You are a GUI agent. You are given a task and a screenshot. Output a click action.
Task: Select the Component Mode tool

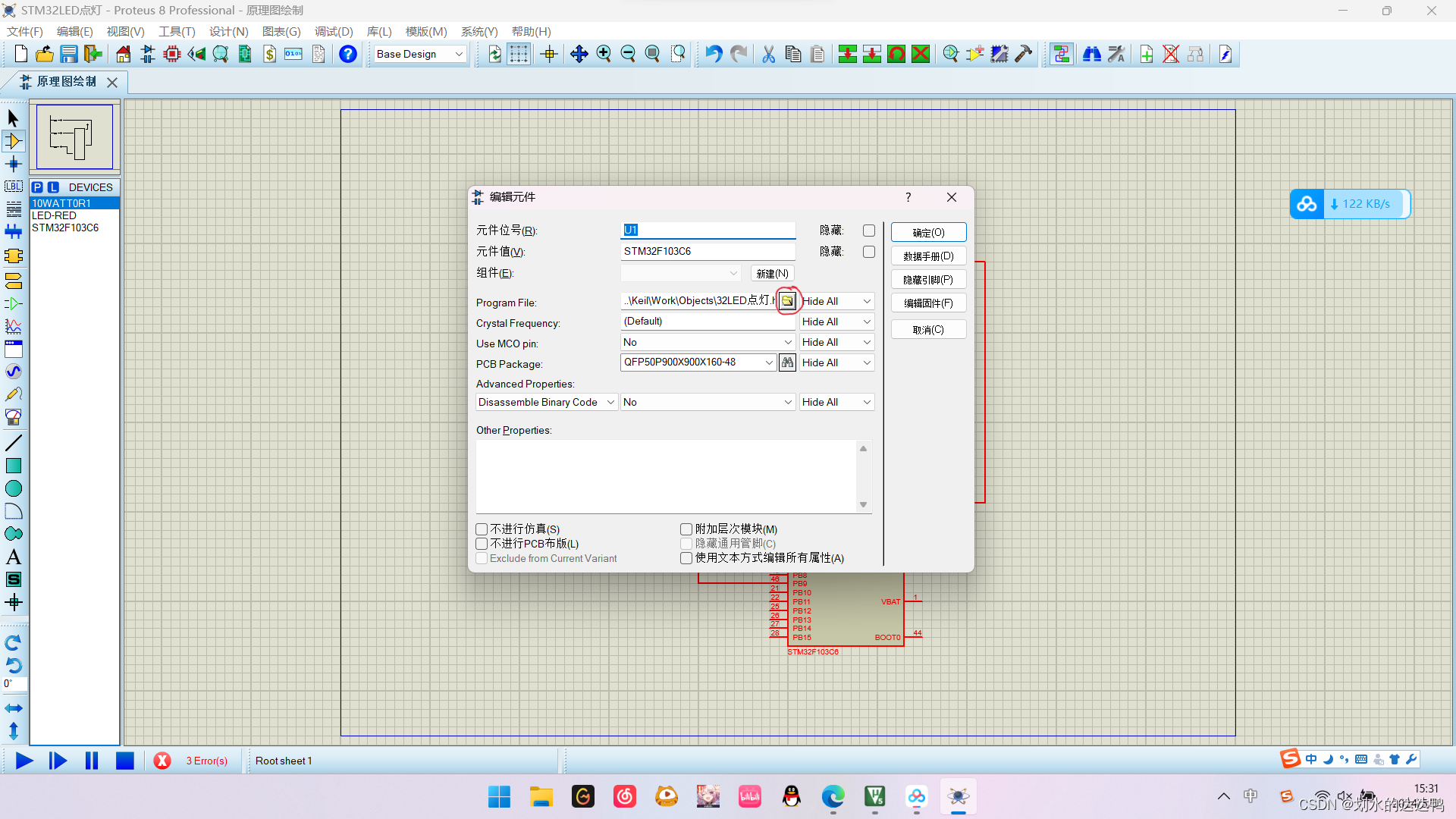point(14,141)
